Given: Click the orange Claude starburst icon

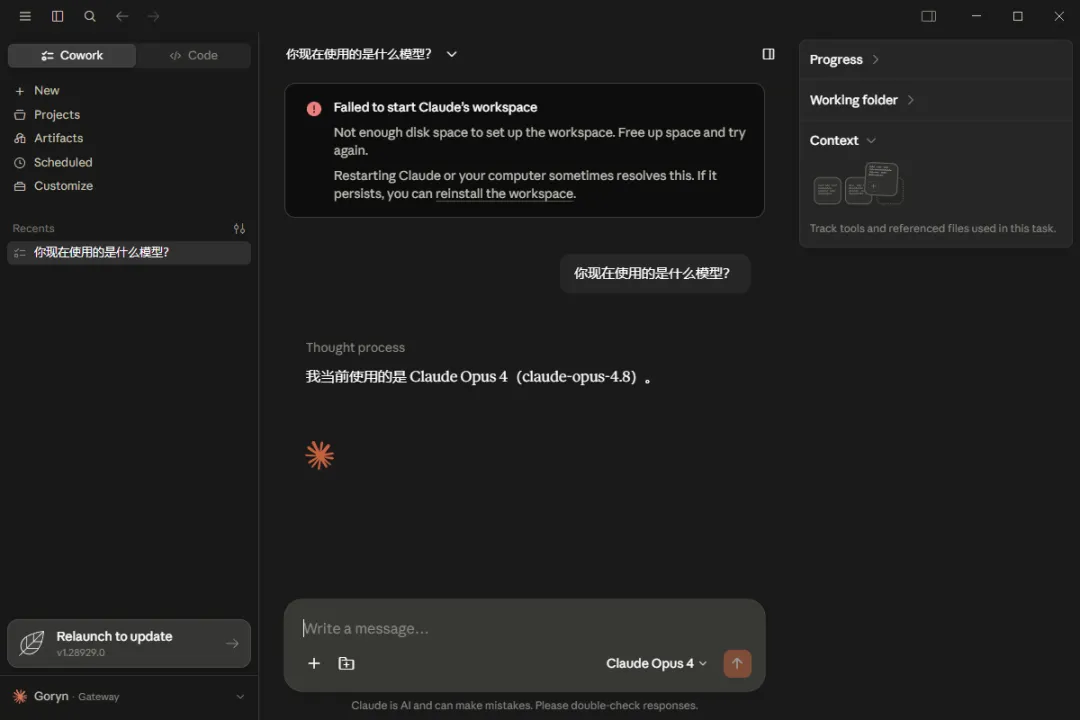Looking at the screenshot, I should [320, 455].
